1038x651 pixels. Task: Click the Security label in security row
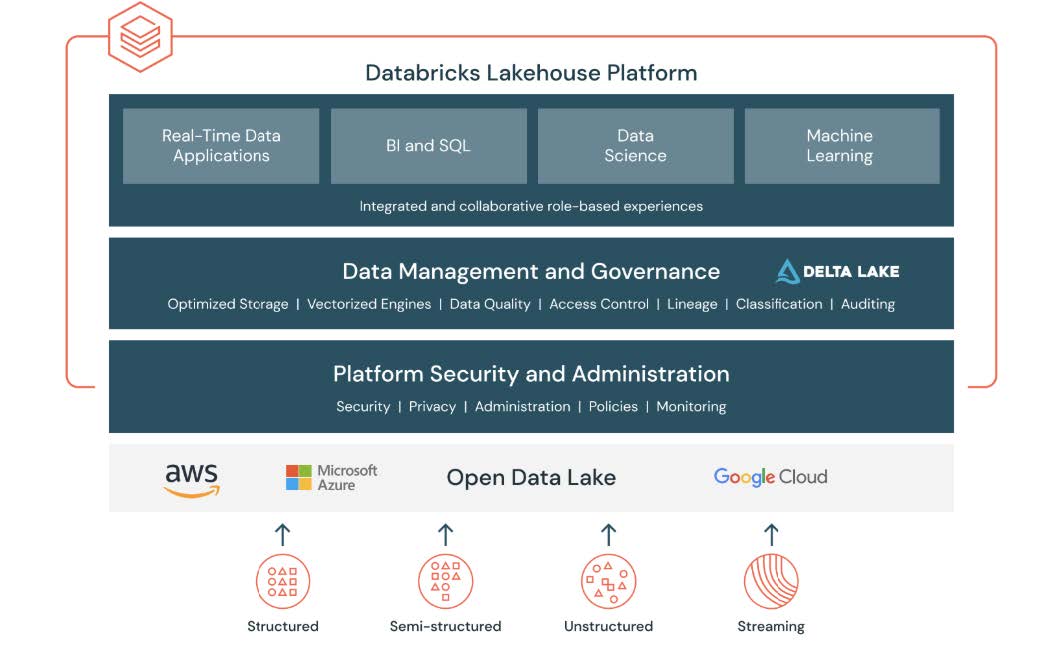coord(363,407)
